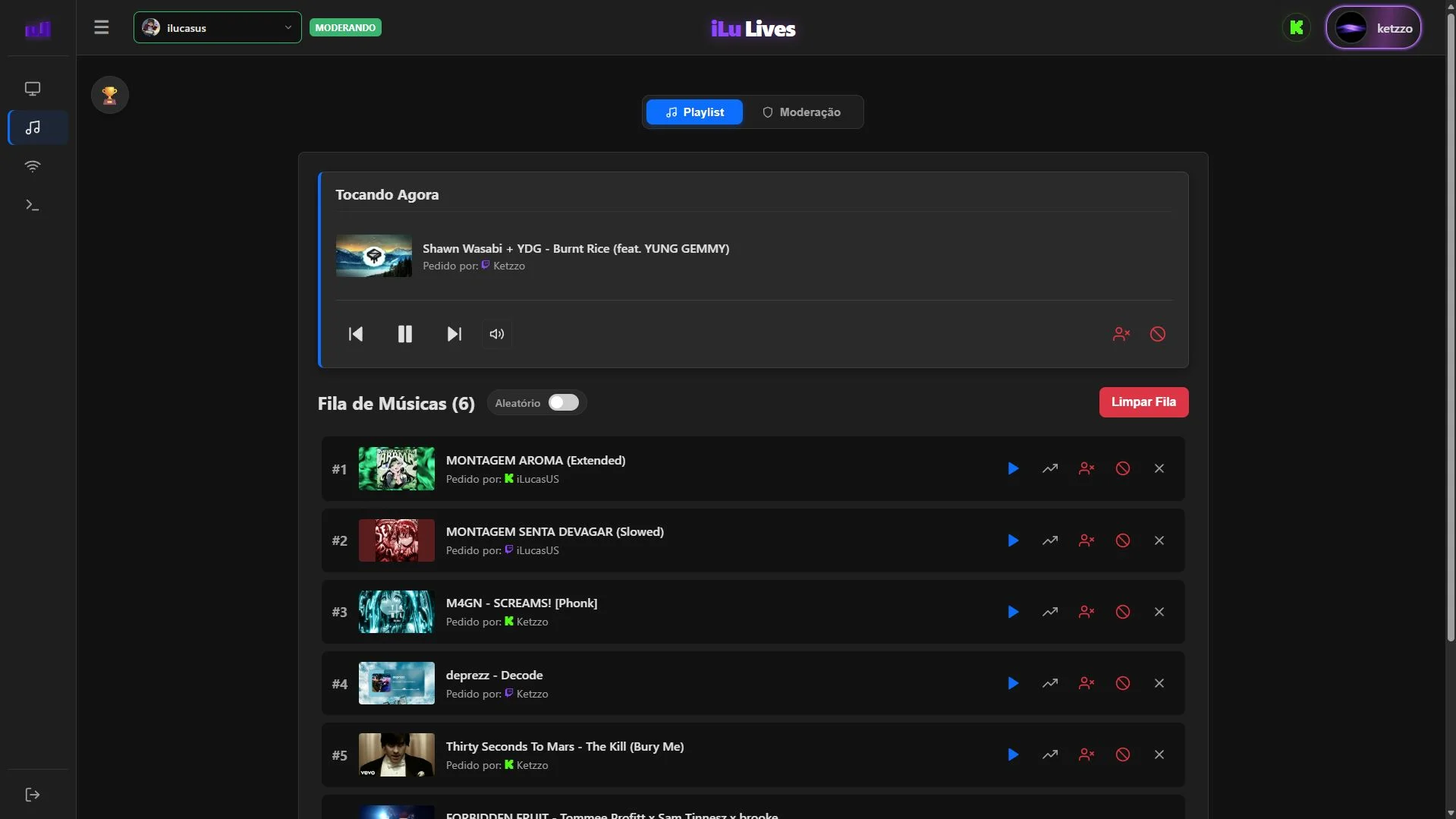Block requester of the now playing song
Viewport: 1456px width, 819px height.
click(1121, 334)
